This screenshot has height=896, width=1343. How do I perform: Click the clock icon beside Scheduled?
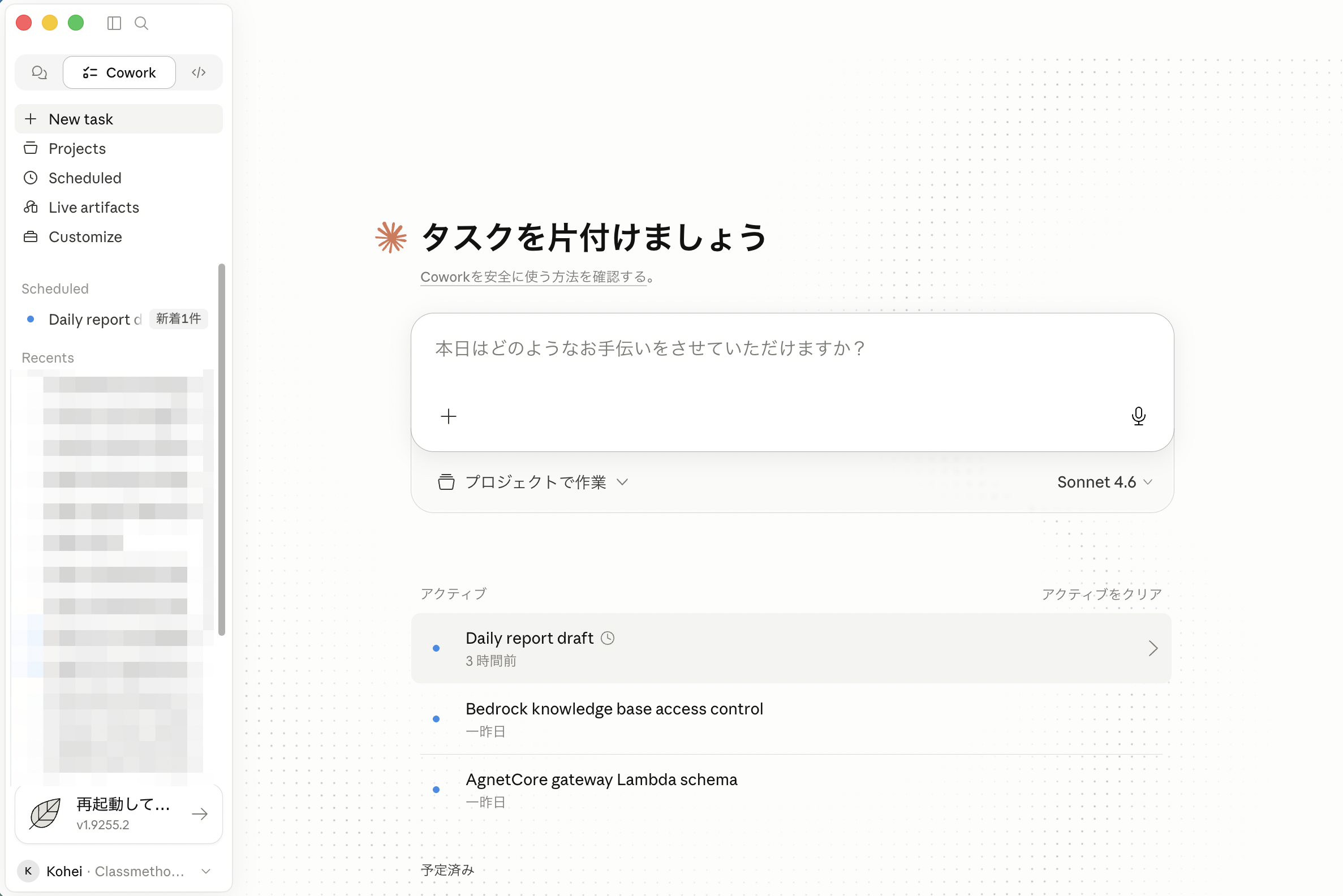tap(31, 178)
